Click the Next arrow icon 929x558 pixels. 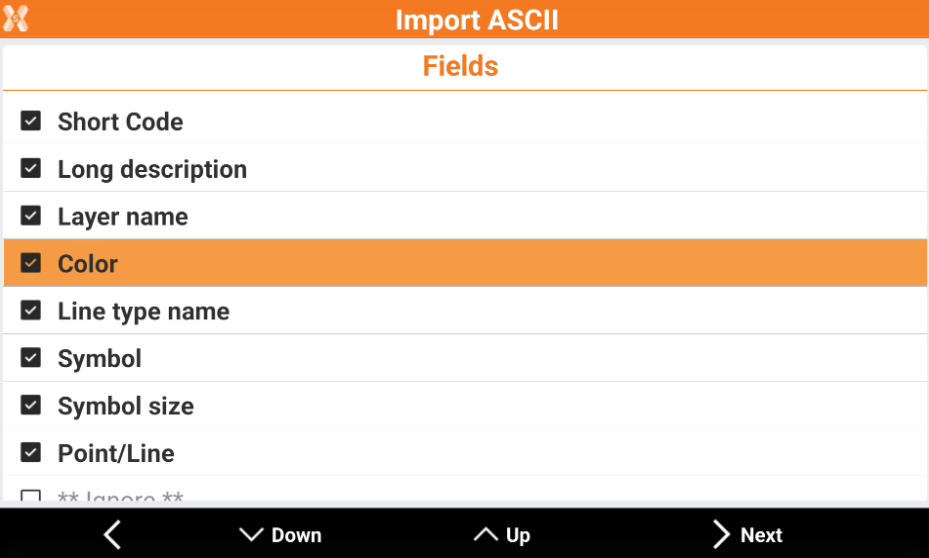[721, 535]
